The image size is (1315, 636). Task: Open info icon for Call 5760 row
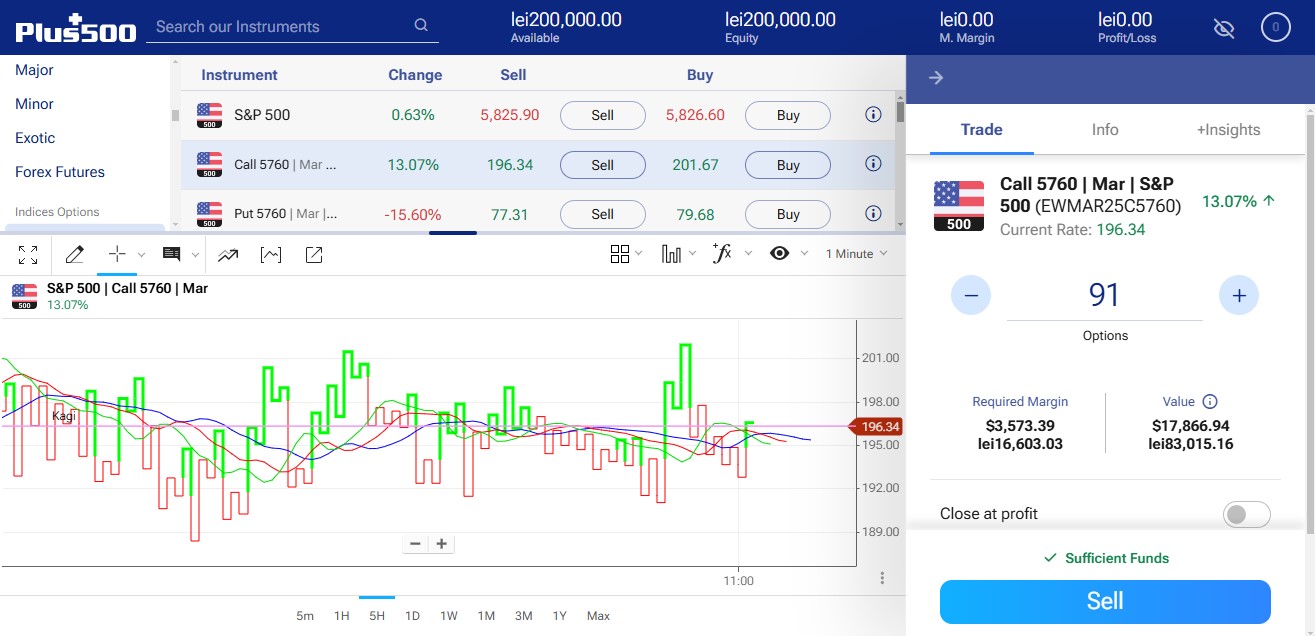[873, 164]
